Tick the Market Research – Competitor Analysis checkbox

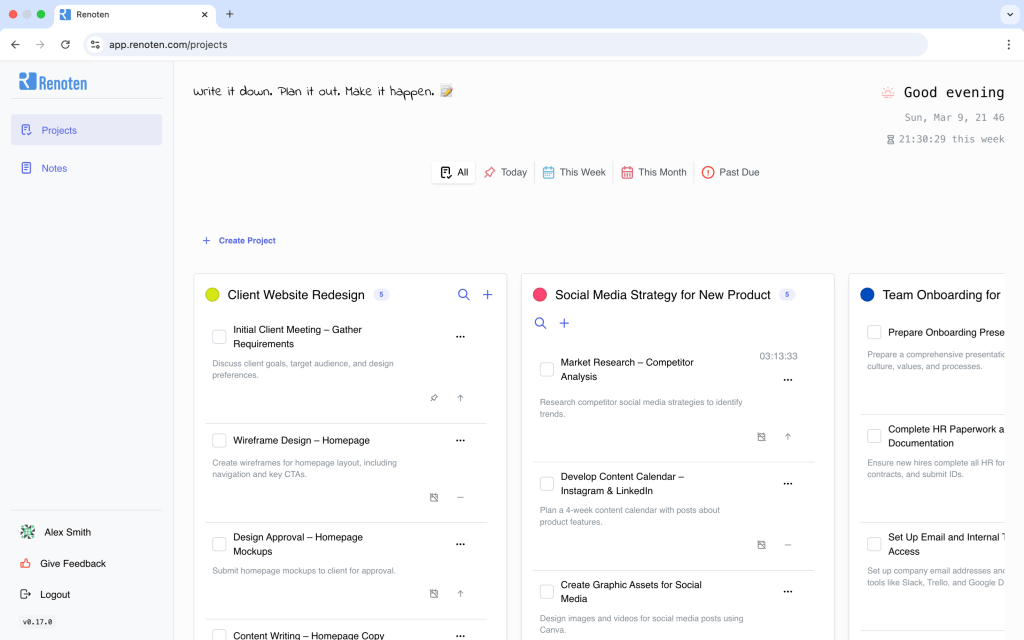tap(547, 370)
